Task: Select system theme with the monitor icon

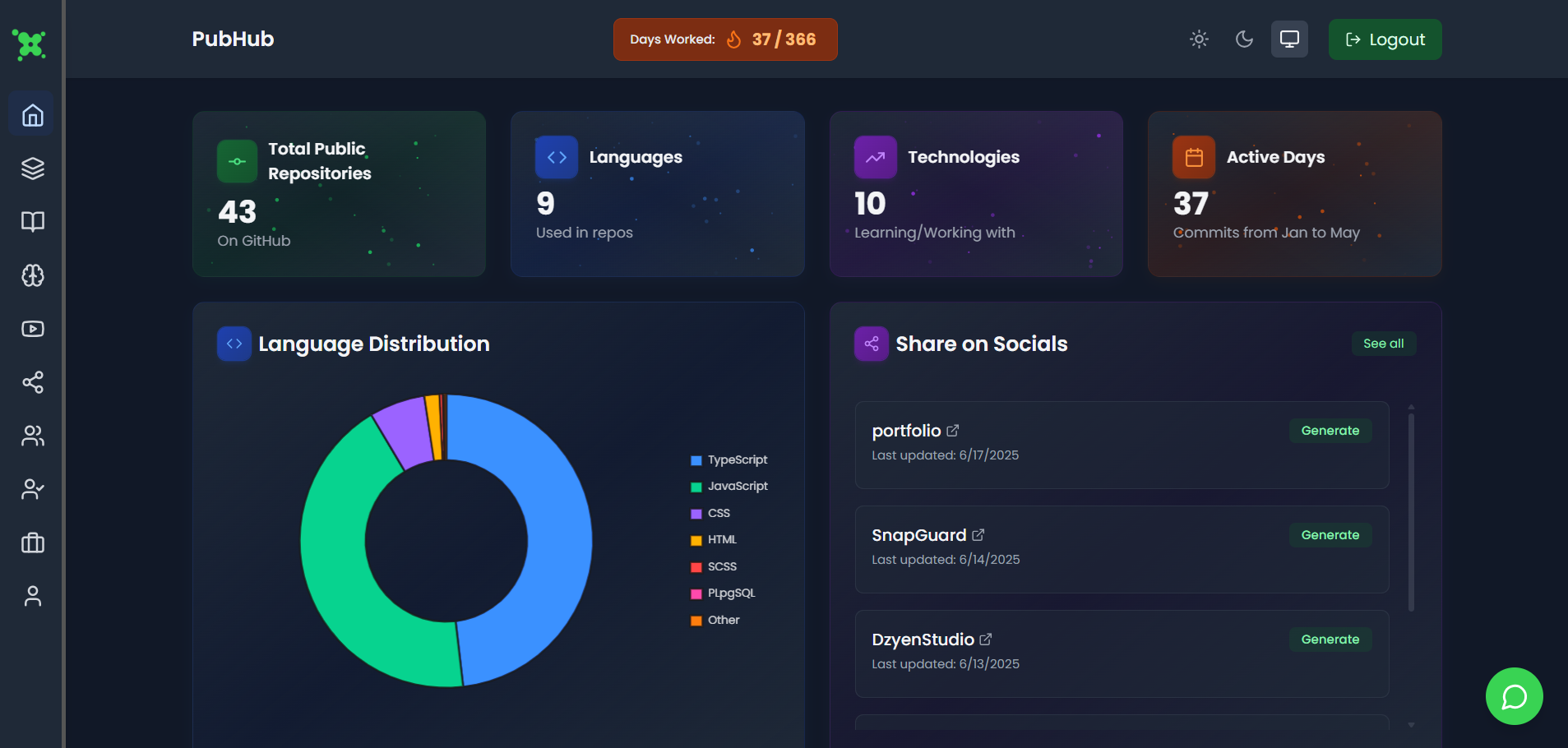Action: tap(1289, 39)
